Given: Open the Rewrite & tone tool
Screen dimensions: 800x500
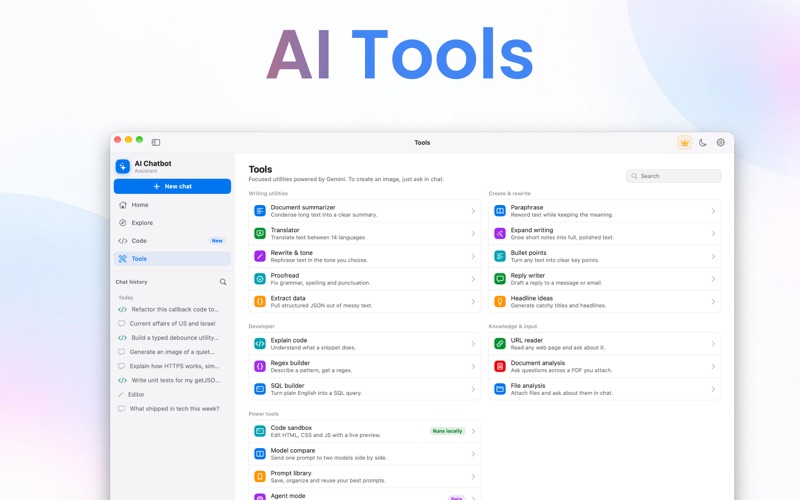Looking at the screenshot, I should coord(365,256).
